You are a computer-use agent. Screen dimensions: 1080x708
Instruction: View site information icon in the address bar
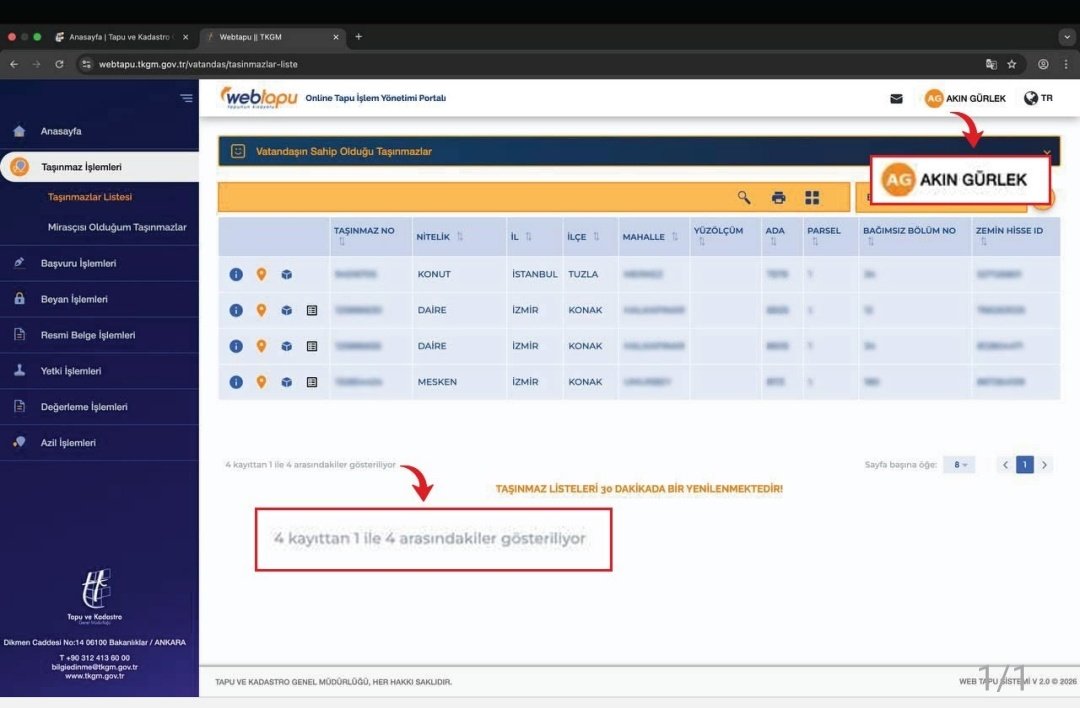point(86,64)
